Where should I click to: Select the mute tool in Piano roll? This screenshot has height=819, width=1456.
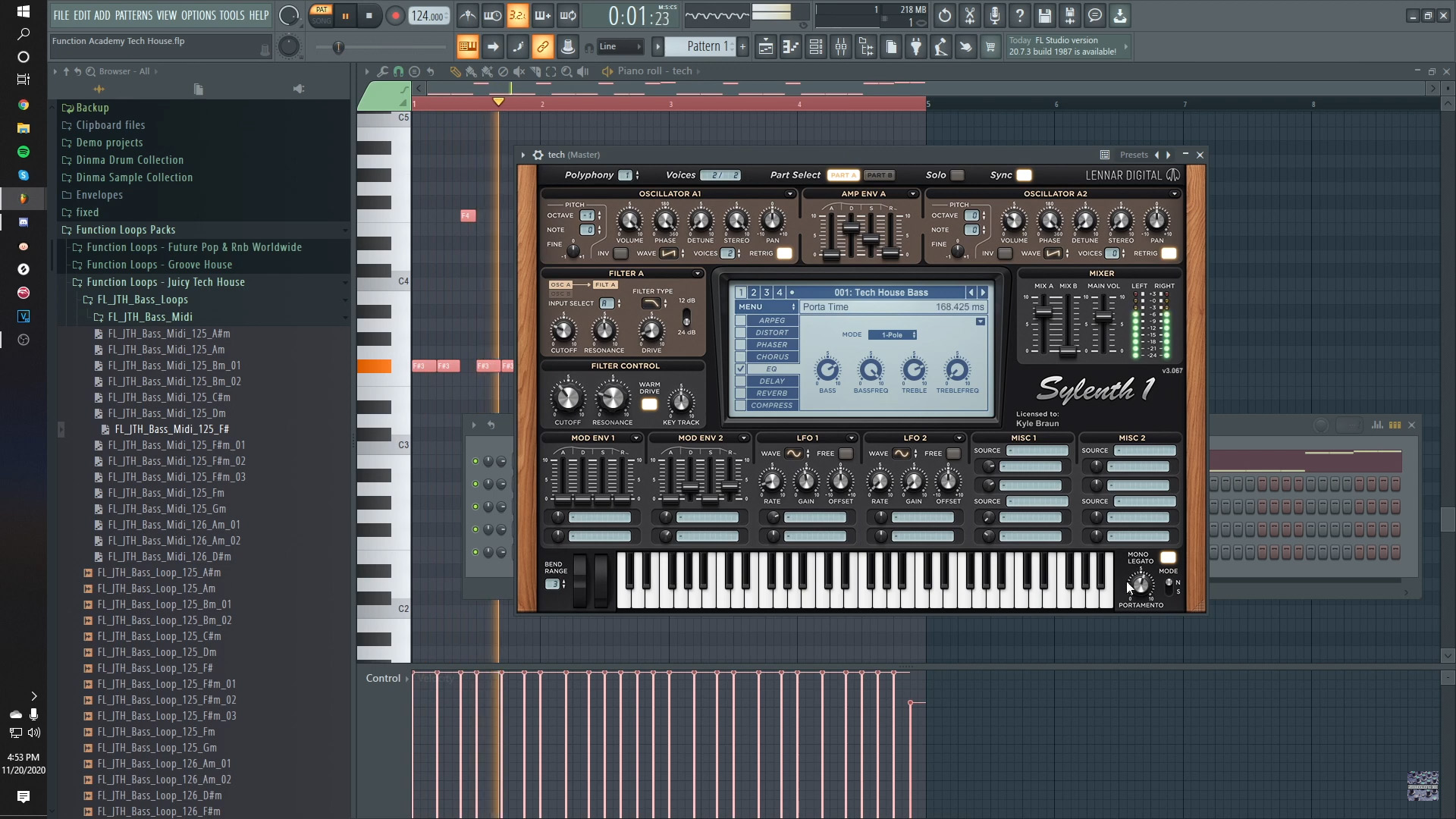coord(519,71)
